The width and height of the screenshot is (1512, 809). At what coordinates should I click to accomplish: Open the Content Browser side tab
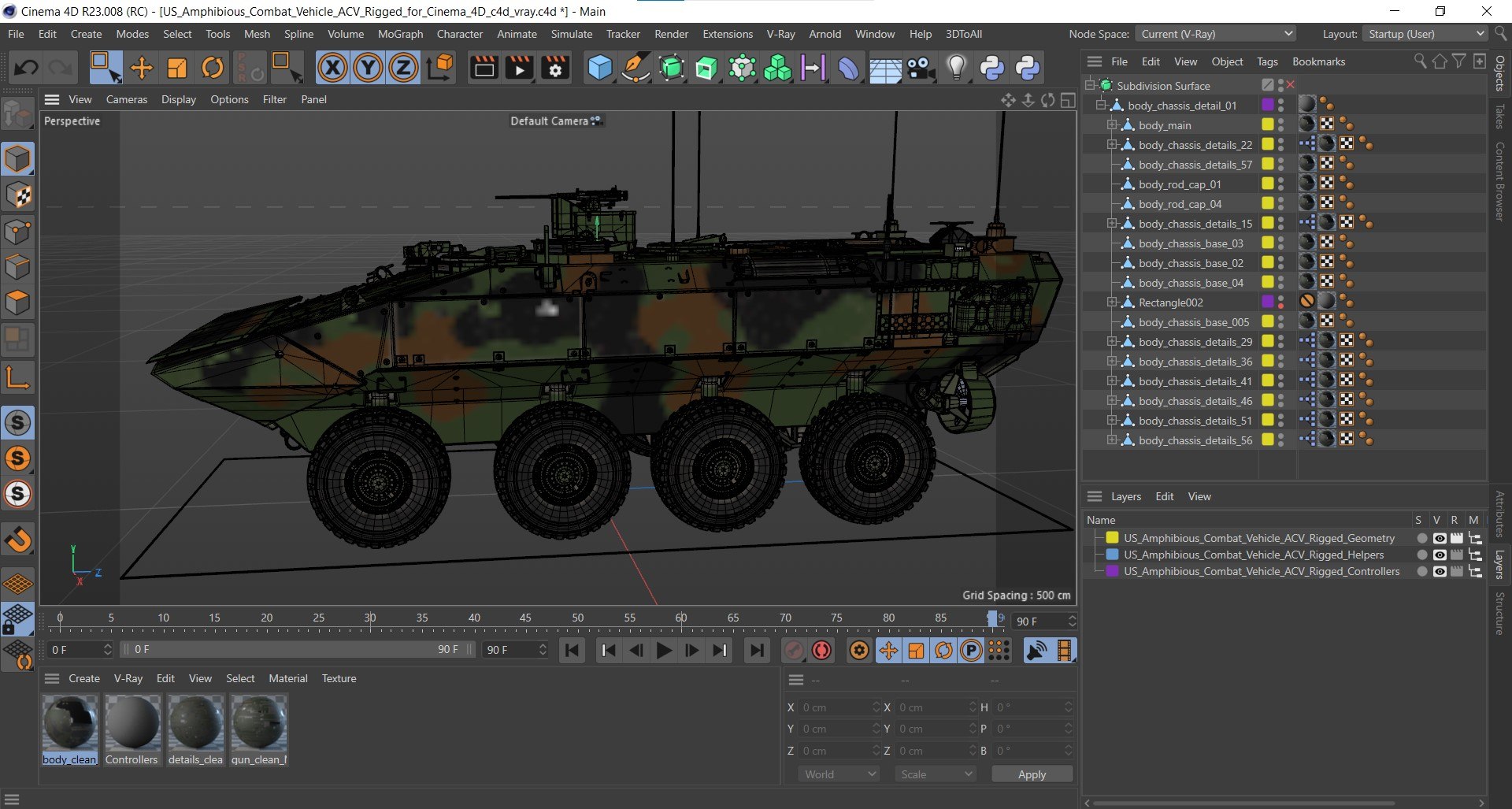pos(1500,181)
